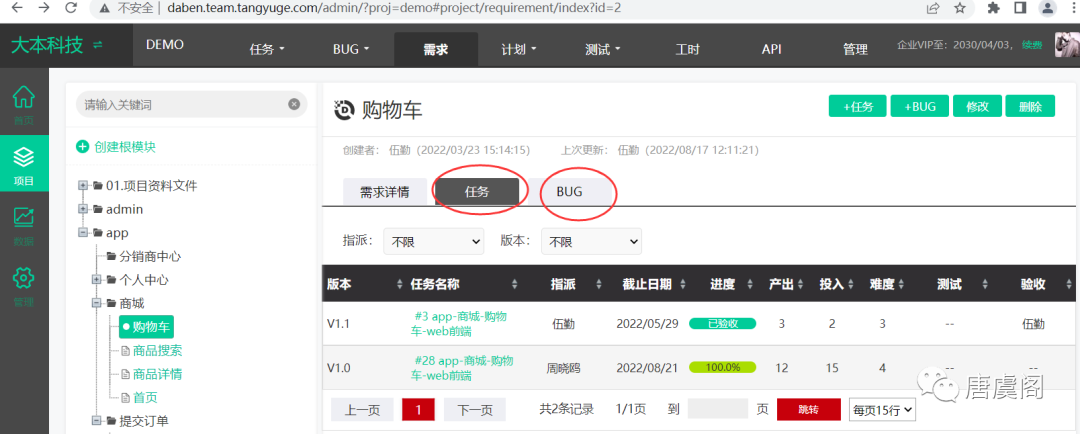Sort by the 指派 column arrows
The height and width of the screenshot is (434, 1080).
pos(599,285)
